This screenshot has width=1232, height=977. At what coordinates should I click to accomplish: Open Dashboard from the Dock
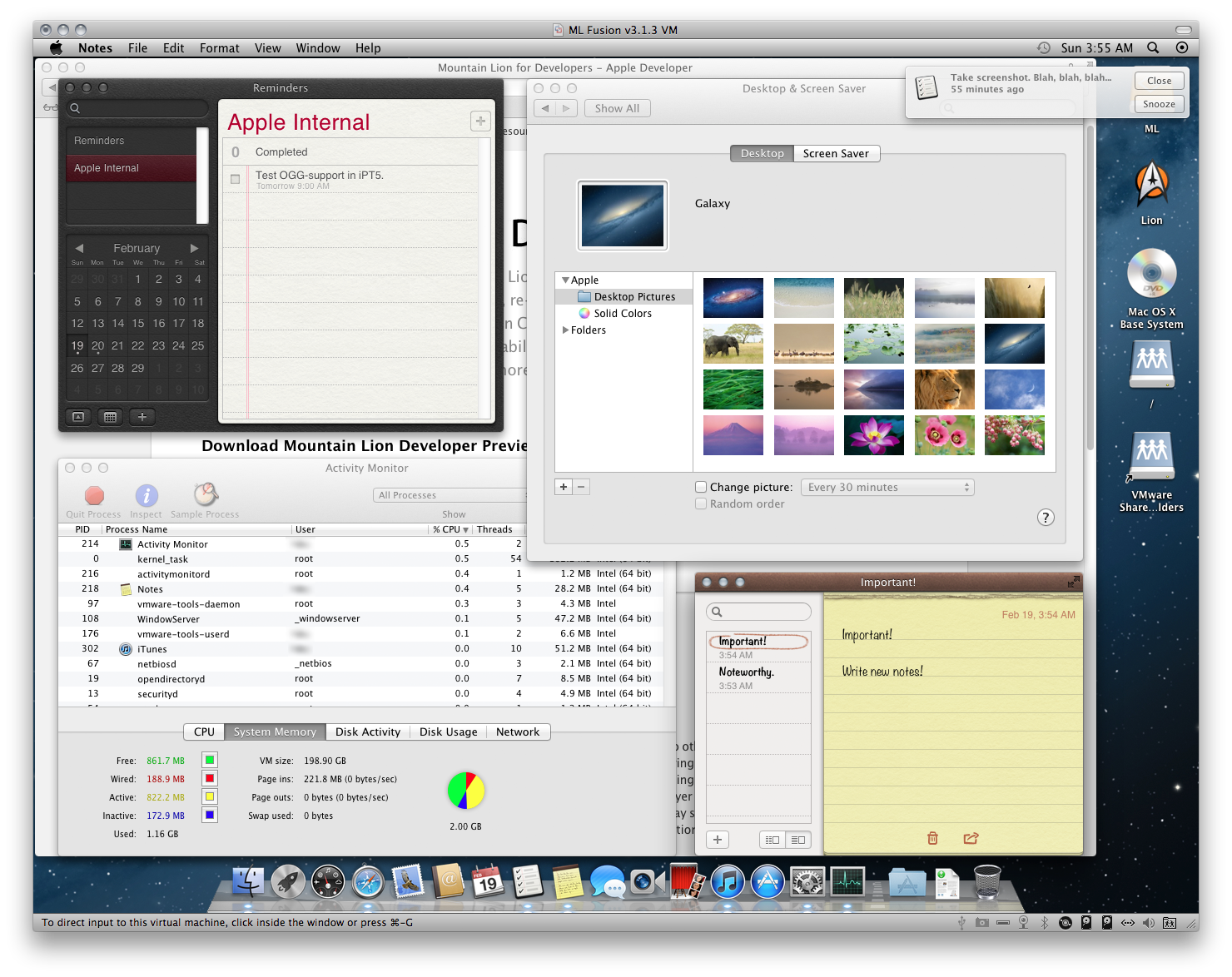click(328, 882)
